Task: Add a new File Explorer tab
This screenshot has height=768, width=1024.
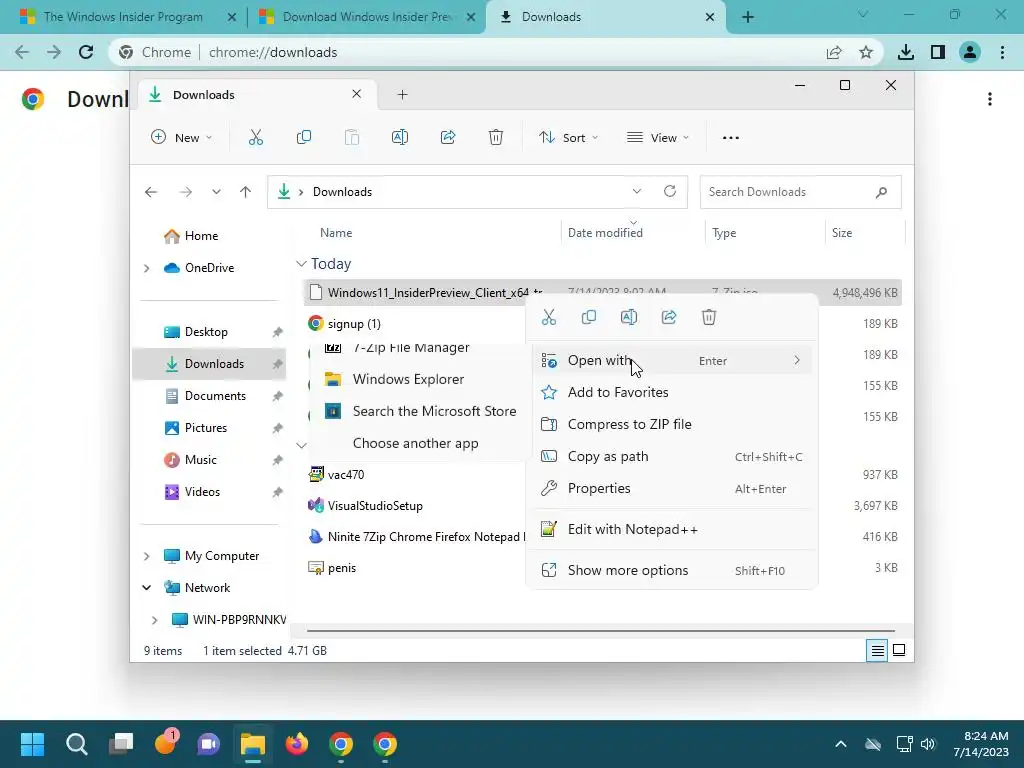Action: [x=402, y=95]
